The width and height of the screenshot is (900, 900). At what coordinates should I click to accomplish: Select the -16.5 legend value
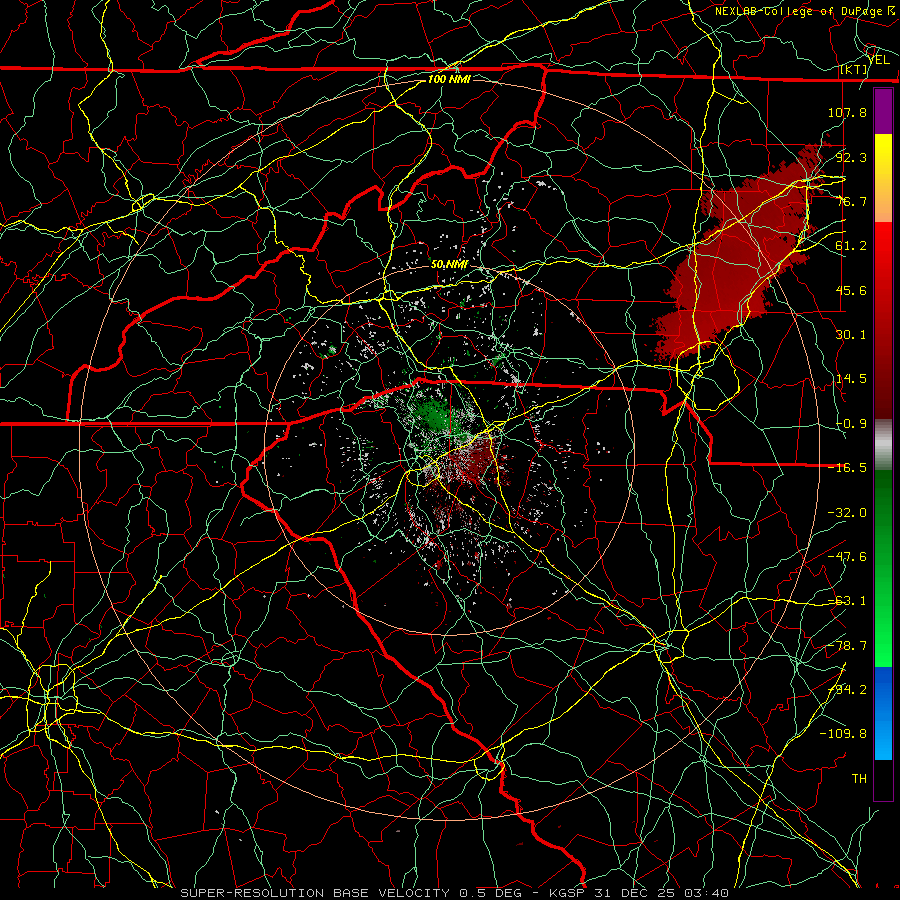[x=847, y=468]
